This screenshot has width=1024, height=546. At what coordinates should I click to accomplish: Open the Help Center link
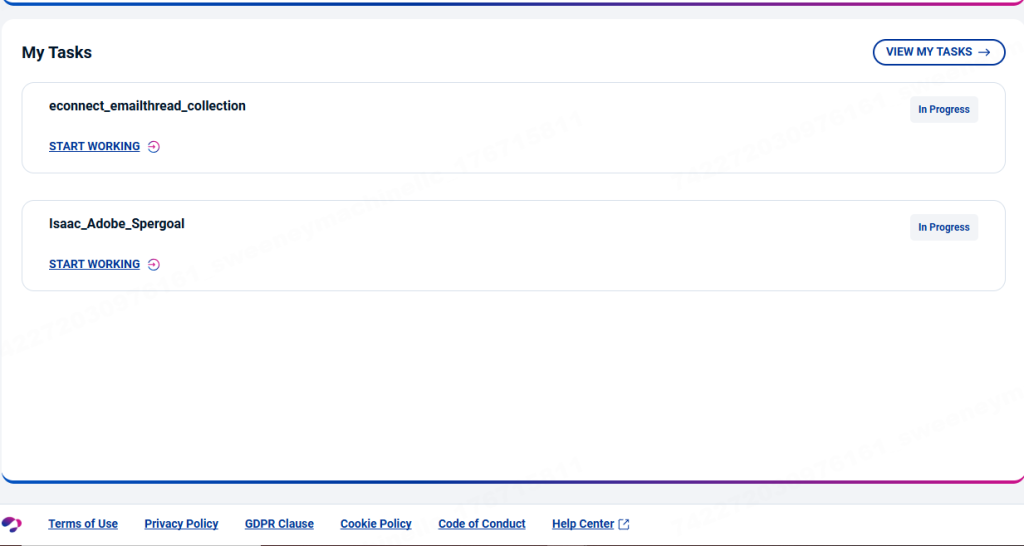[583, 524]
